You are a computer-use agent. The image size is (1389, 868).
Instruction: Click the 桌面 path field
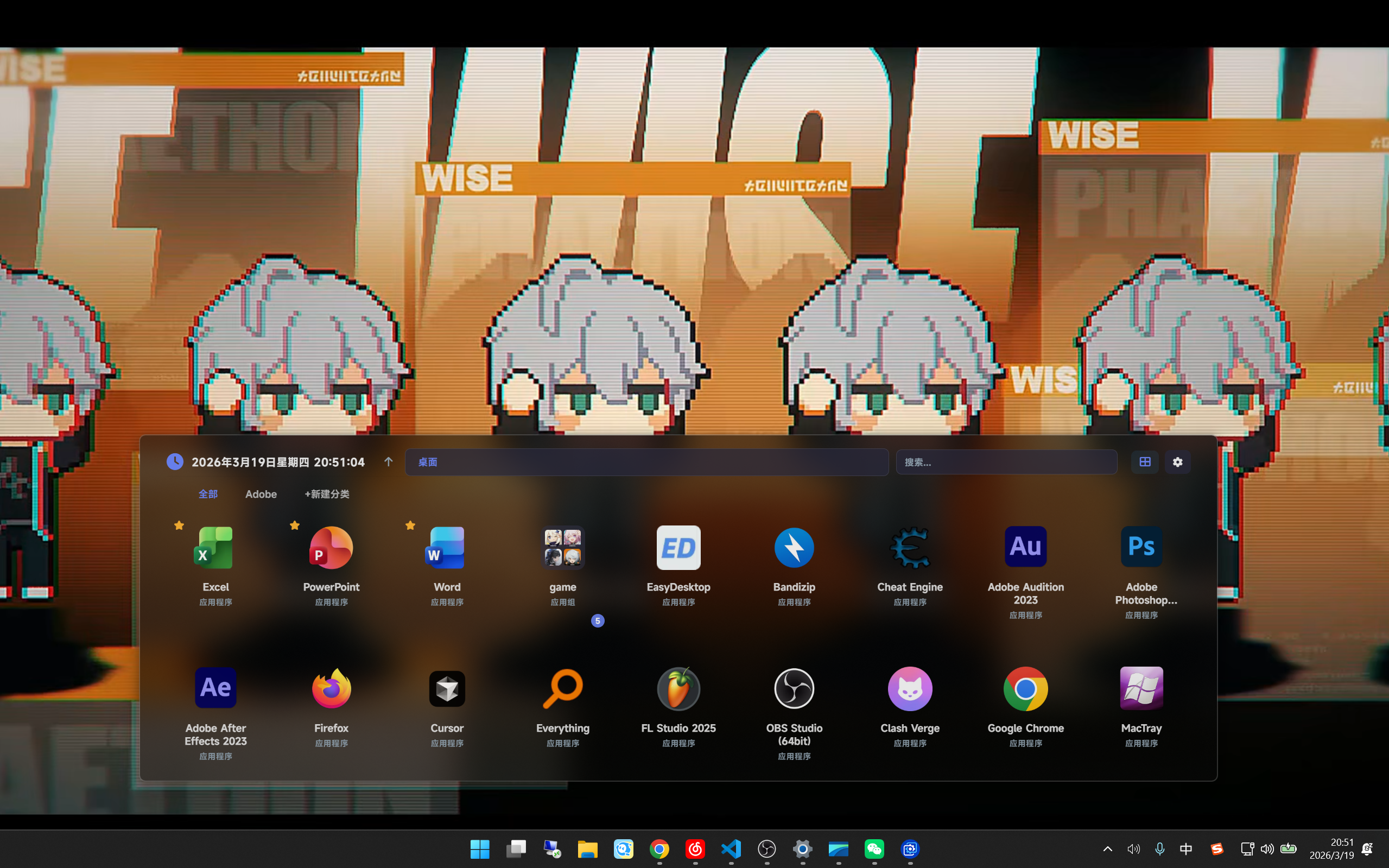[x=647, y=462]
